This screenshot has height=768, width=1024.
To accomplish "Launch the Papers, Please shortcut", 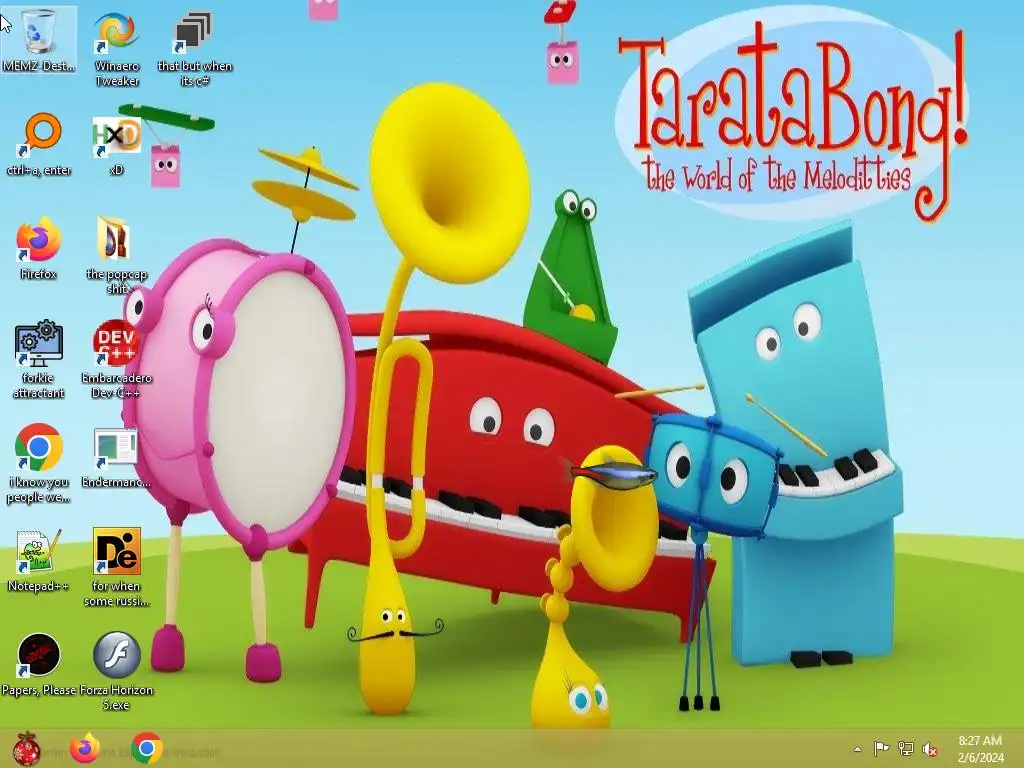I will tap(39, 664).
